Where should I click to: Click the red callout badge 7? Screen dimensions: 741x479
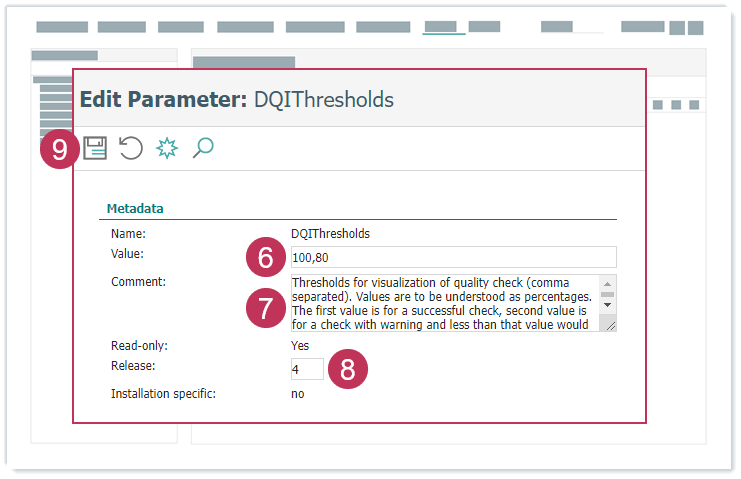pyautogui.click(x=265, y=307)
